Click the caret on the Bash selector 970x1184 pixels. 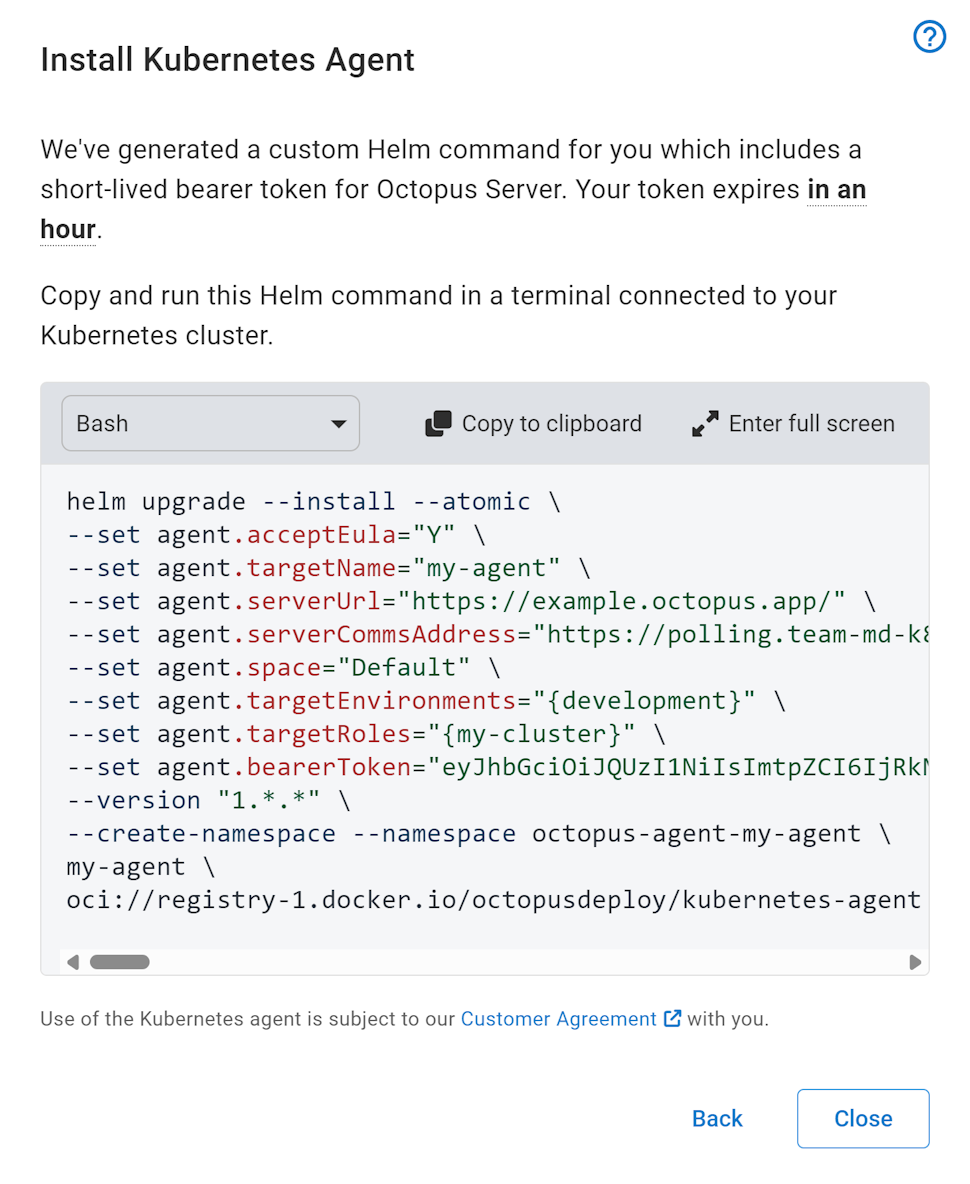point(340,423)
